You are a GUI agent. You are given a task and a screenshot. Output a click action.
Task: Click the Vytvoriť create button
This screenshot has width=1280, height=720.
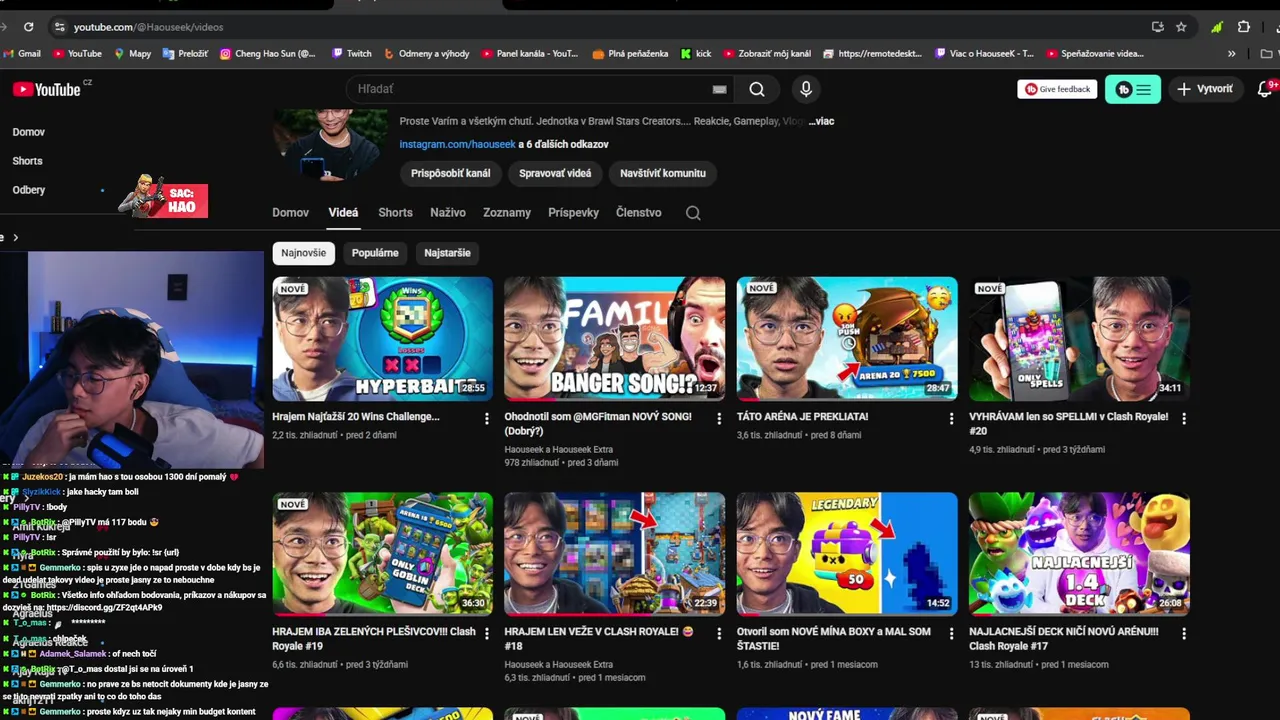click(1205, 89)
